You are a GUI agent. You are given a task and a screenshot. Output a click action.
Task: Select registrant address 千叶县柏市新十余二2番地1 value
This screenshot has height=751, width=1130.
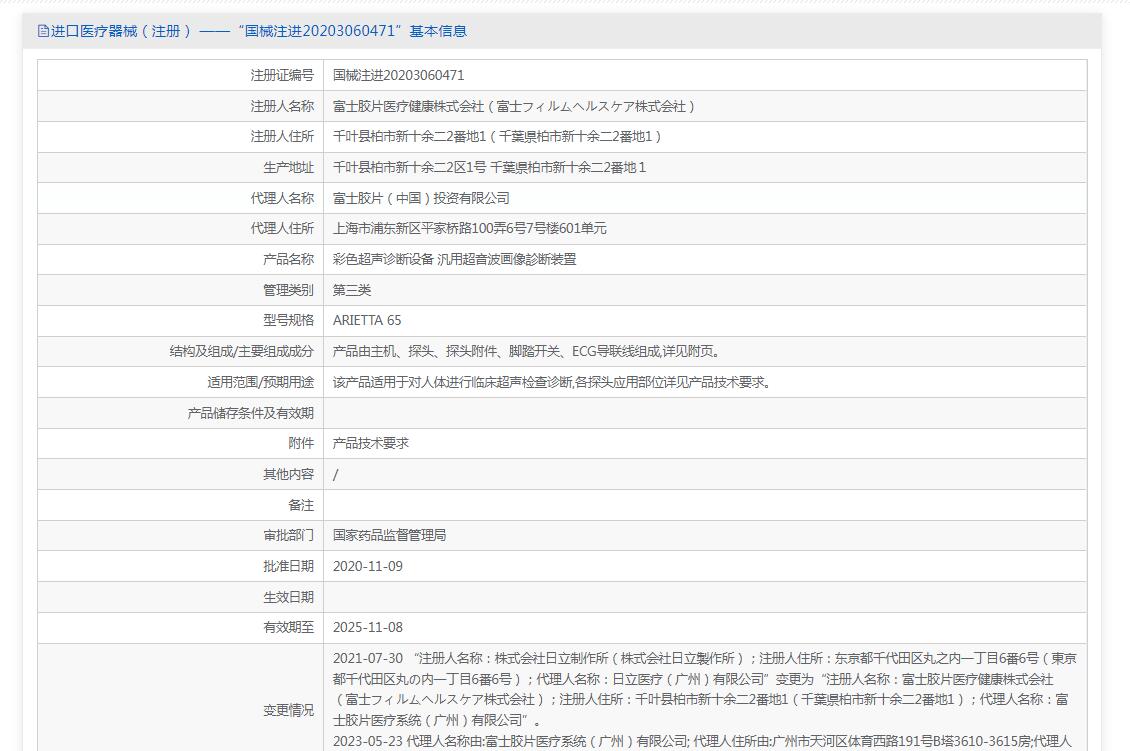(x=497, y=136)
